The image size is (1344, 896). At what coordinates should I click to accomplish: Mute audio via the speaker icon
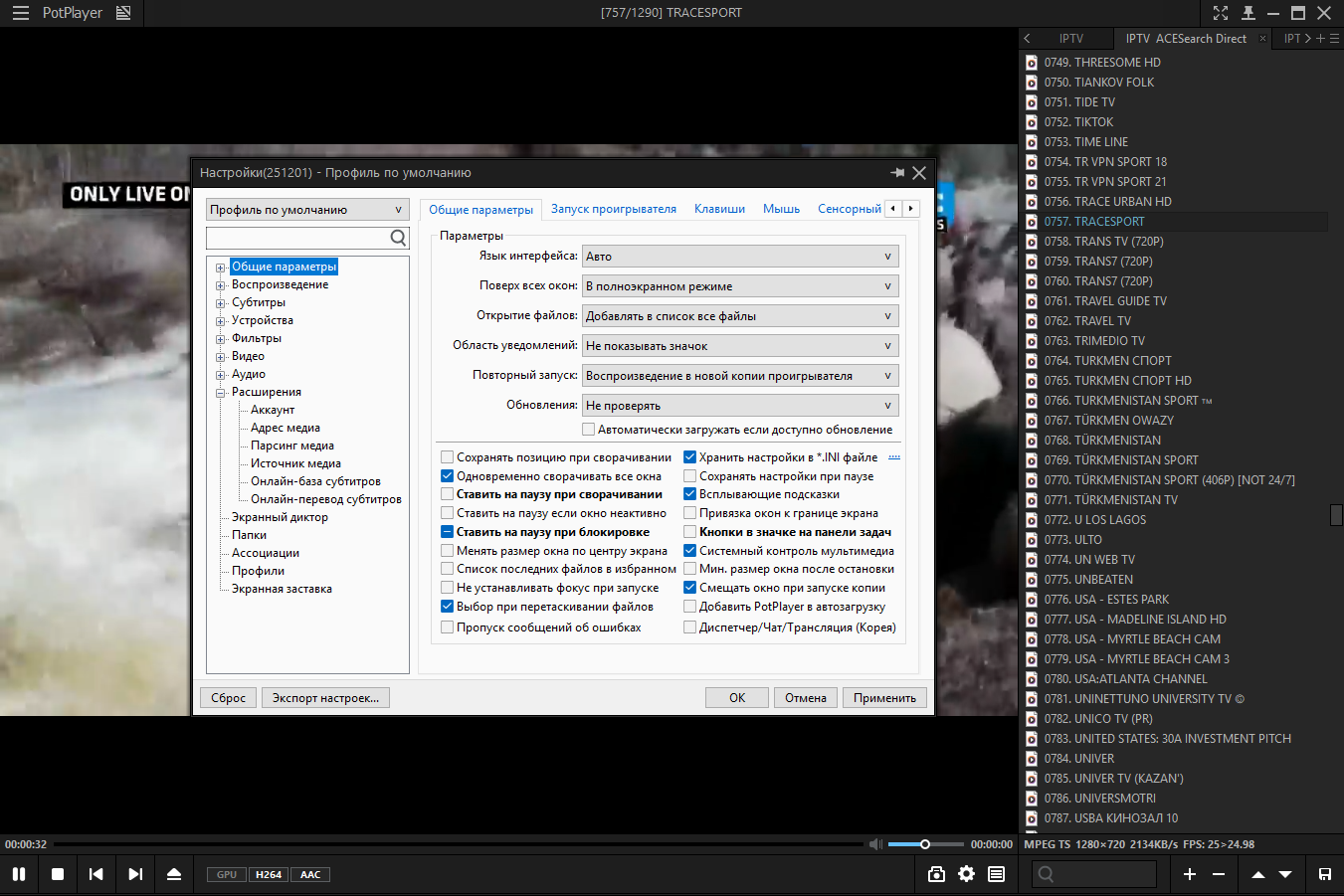point(875,844)
